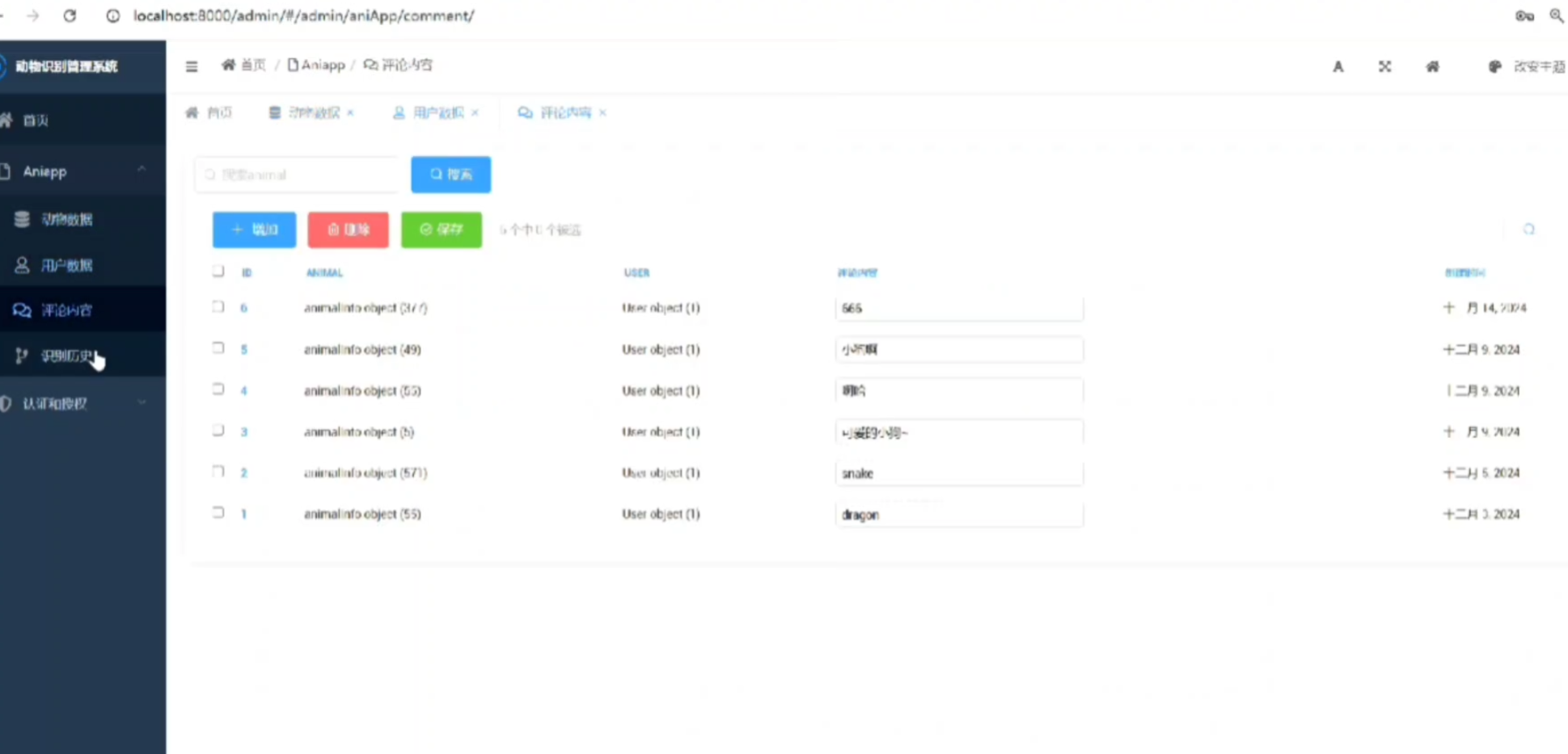Reload the page in browser
The width and height of the screenshot is (1568, 754).
(x=70, y=15)
